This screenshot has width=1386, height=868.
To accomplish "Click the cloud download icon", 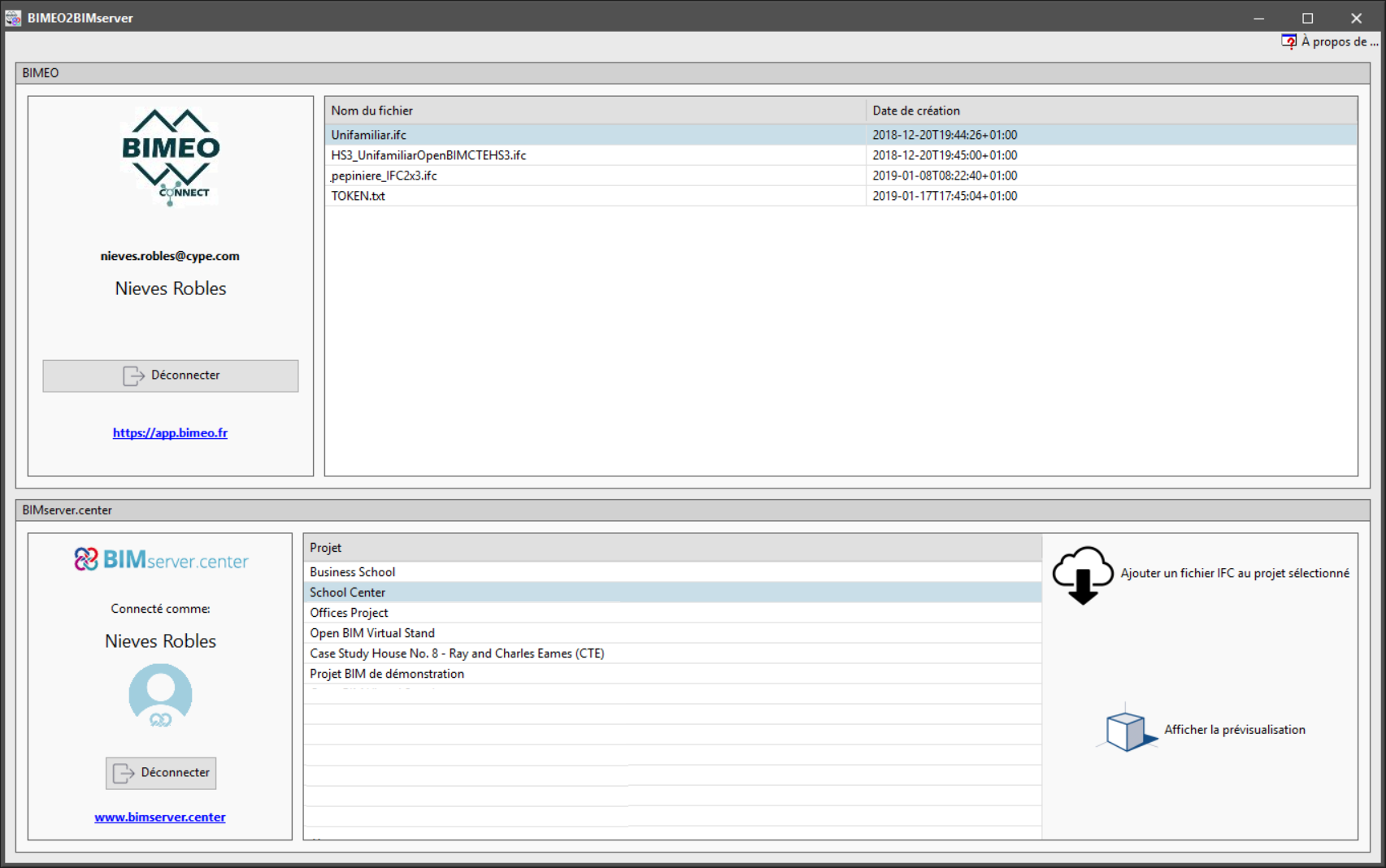I will coord(1083,575).
